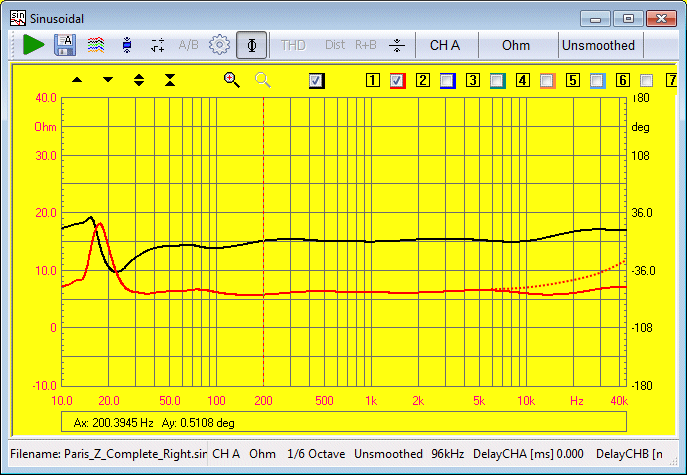Enable the green overlay 3 checkbox
The width and height of the screenshot is (687, 475).
pos(497,81)
